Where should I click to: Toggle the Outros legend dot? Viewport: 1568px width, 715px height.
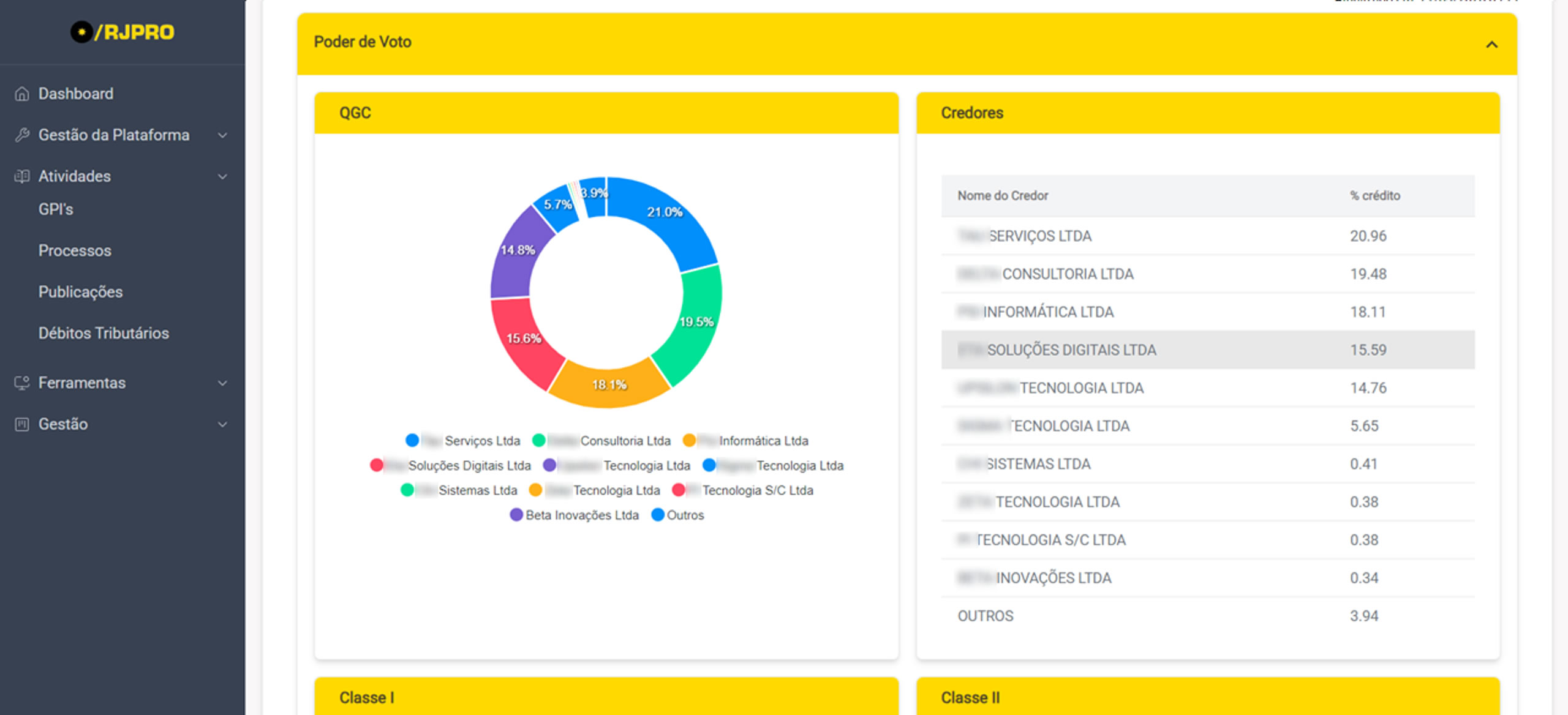(658, 515)
